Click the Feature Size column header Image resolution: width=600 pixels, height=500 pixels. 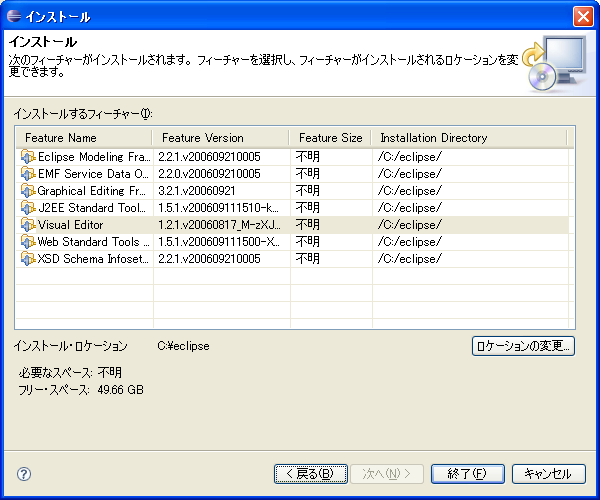pyautogui.click(x=330, y=138)
